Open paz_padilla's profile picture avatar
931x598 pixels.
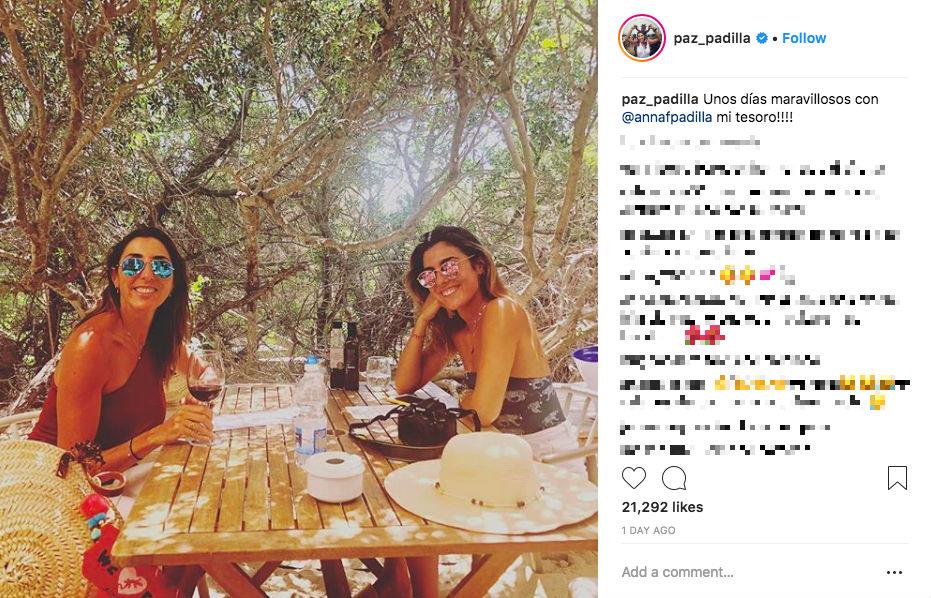[641, 38]
